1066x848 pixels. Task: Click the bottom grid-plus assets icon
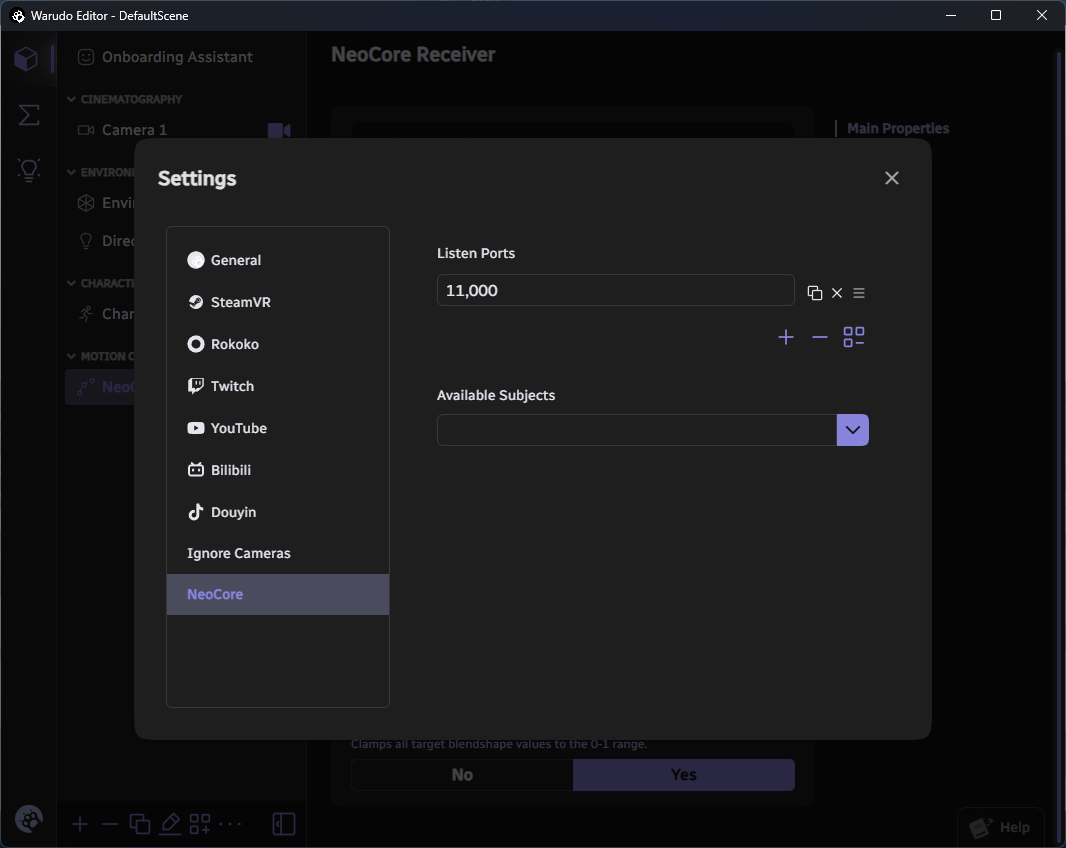200,824
